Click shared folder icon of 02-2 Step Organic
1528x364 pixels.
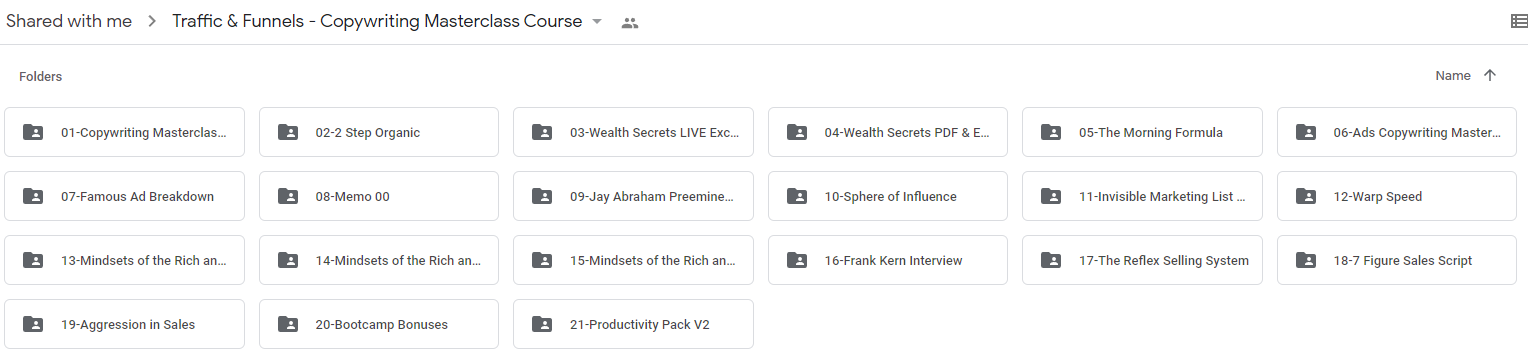tap(288, 132)
